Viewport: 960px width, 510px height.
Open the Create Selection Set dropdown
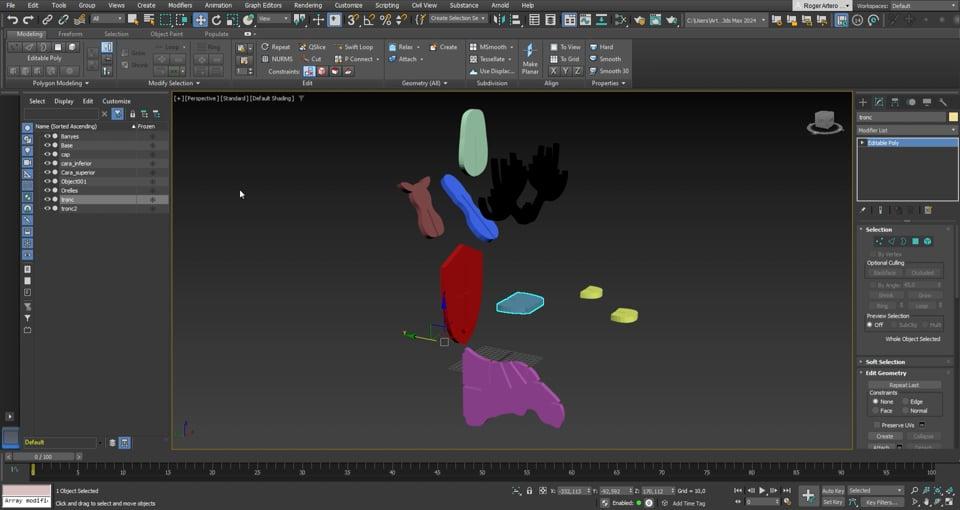pyautogui.click(x=458, y=19)
